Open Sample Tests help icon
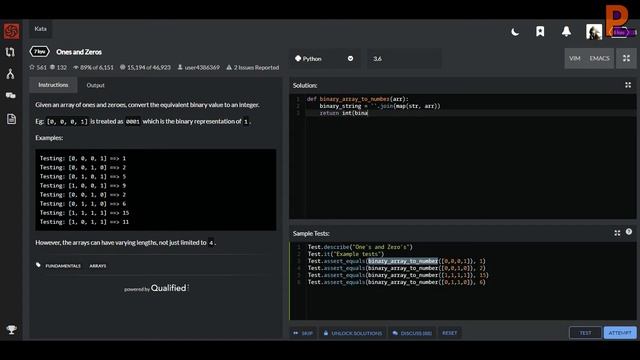Image resolution: width=640 pixels, height=360 pixels. (x=629, y=232)
